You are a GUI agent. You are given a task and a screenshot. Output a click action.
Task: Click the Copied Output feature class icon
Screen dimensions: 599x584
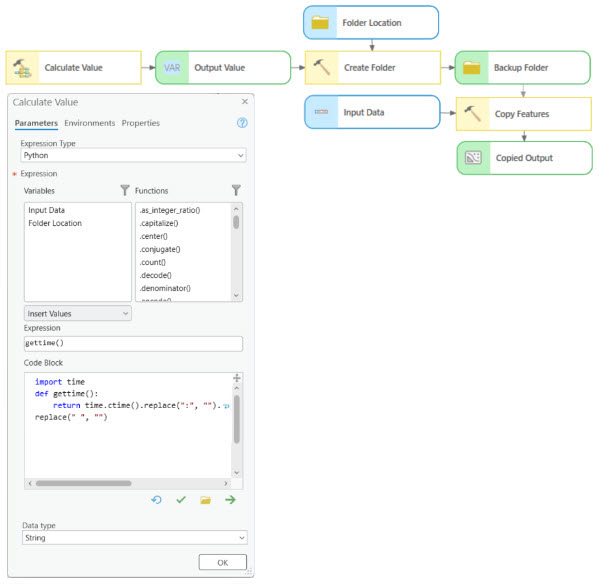[473, 158]
